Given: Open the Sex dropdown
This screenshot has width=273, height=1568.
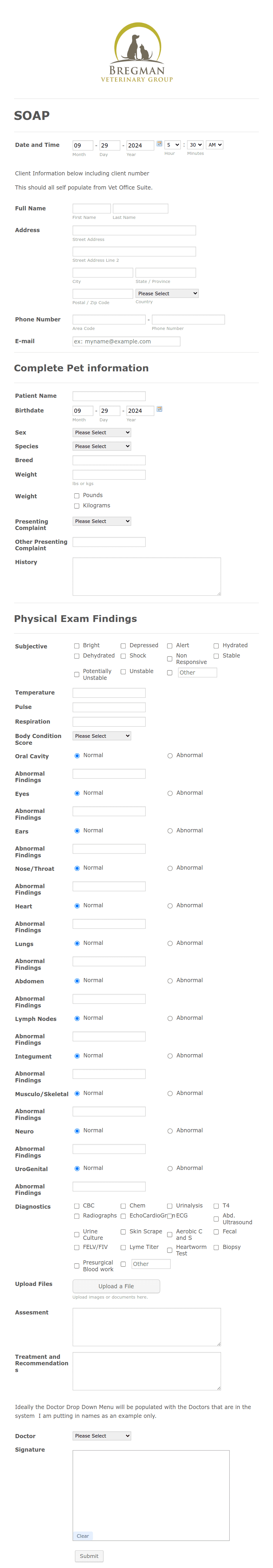Looking at the screenshot, I should coord(102,433).
